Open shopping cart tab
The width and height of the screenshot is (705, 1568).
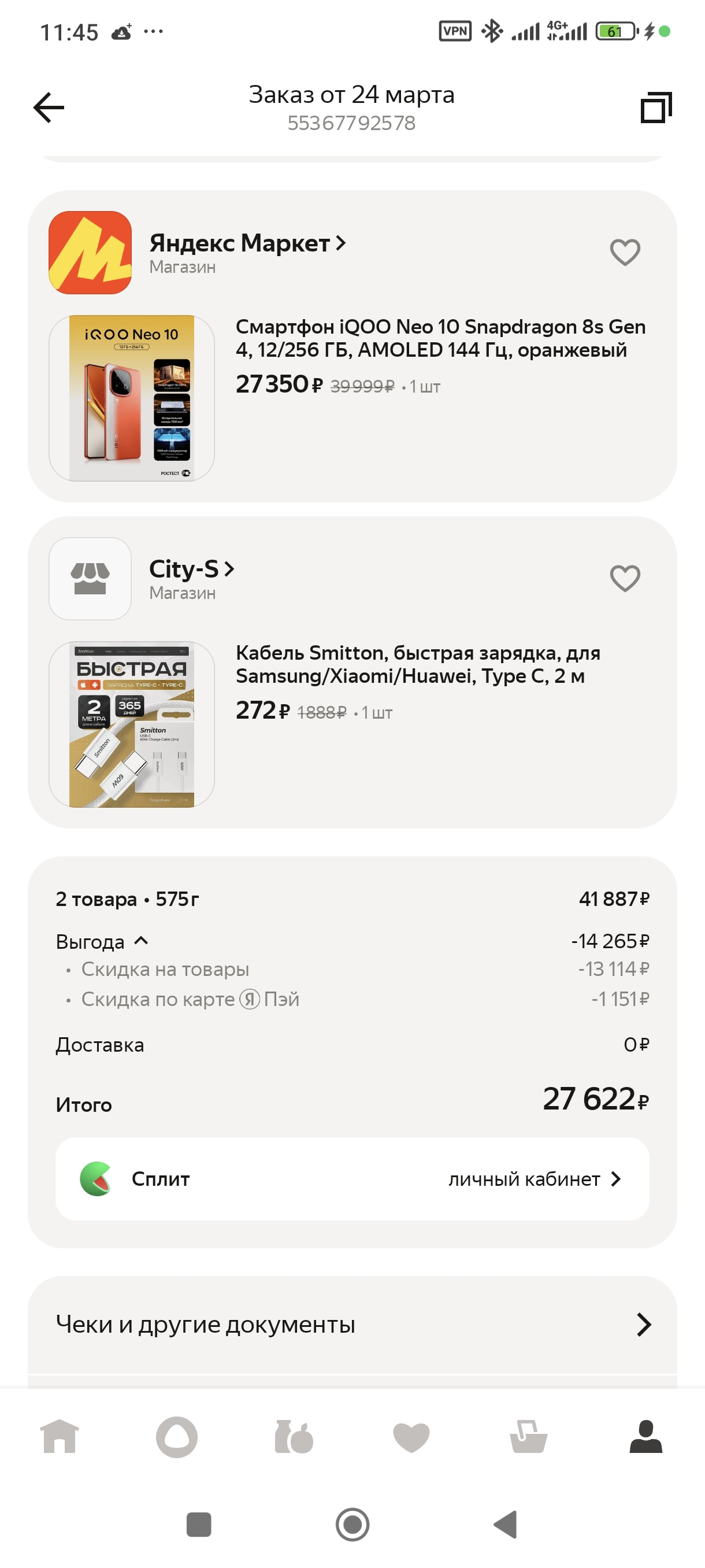coord(528,1437)
